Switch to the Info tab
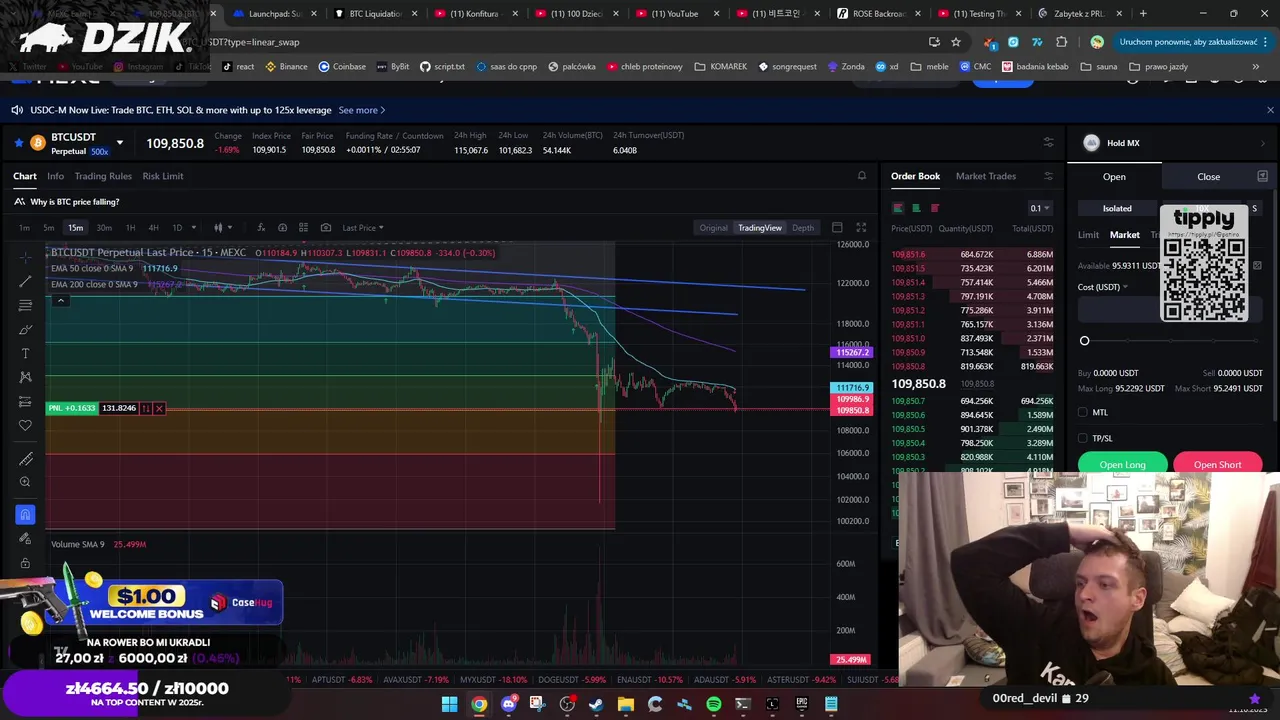 coord(55,176)
